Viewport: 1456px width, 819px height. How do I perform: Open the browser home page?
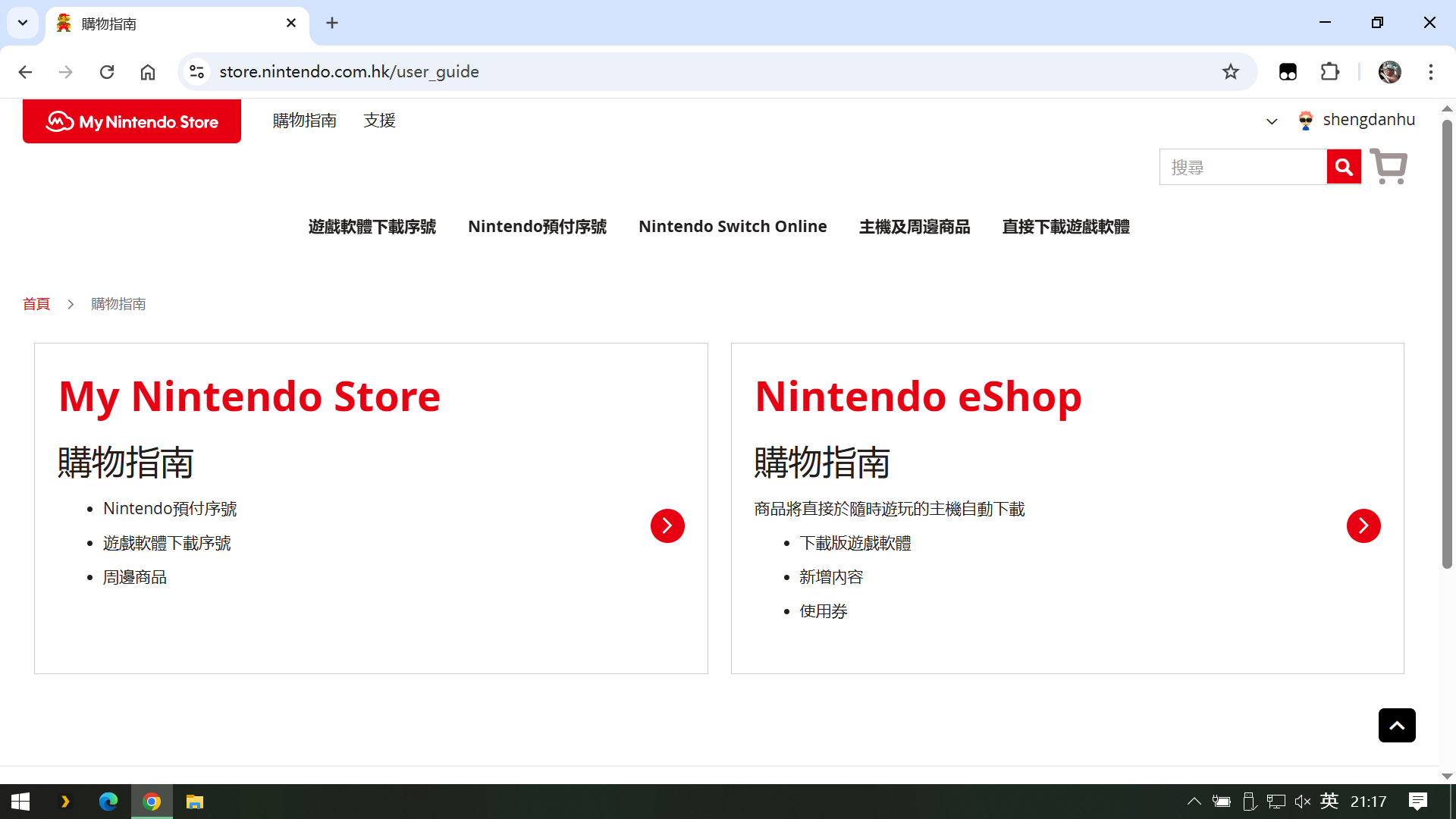tap(148, 71)
